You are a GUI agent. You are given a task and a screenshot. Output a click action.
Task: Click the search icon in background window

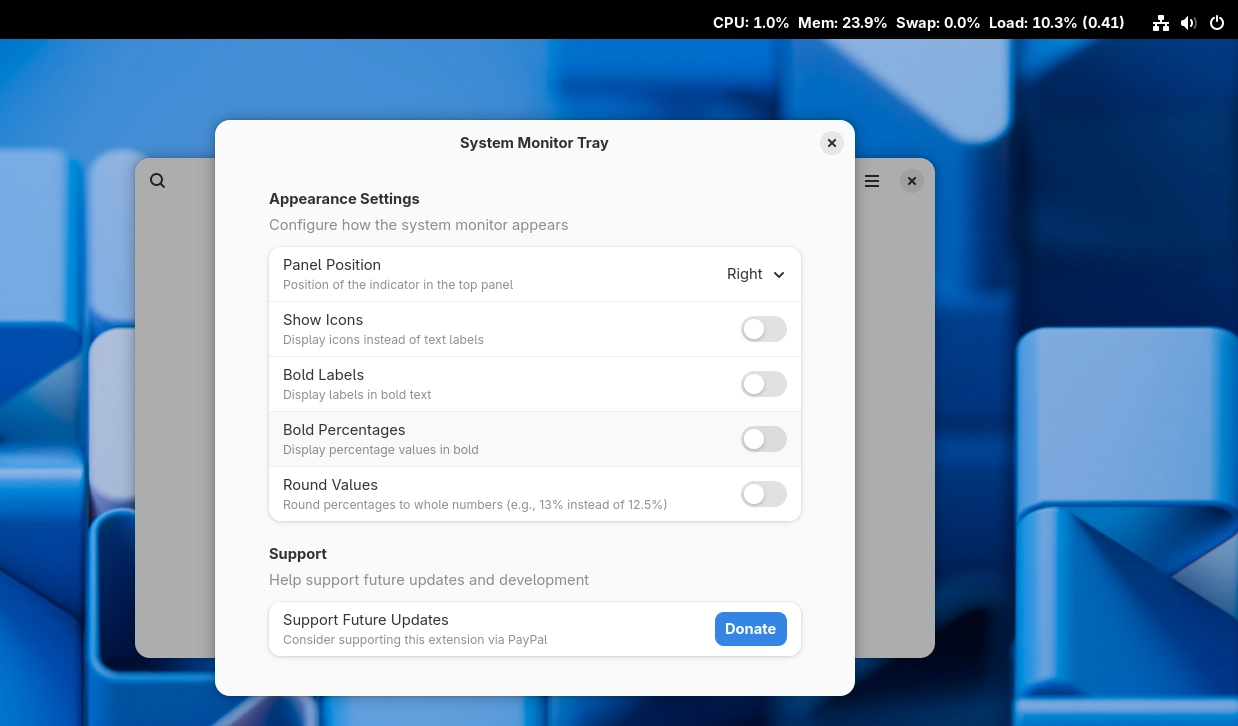click(158, 181)
